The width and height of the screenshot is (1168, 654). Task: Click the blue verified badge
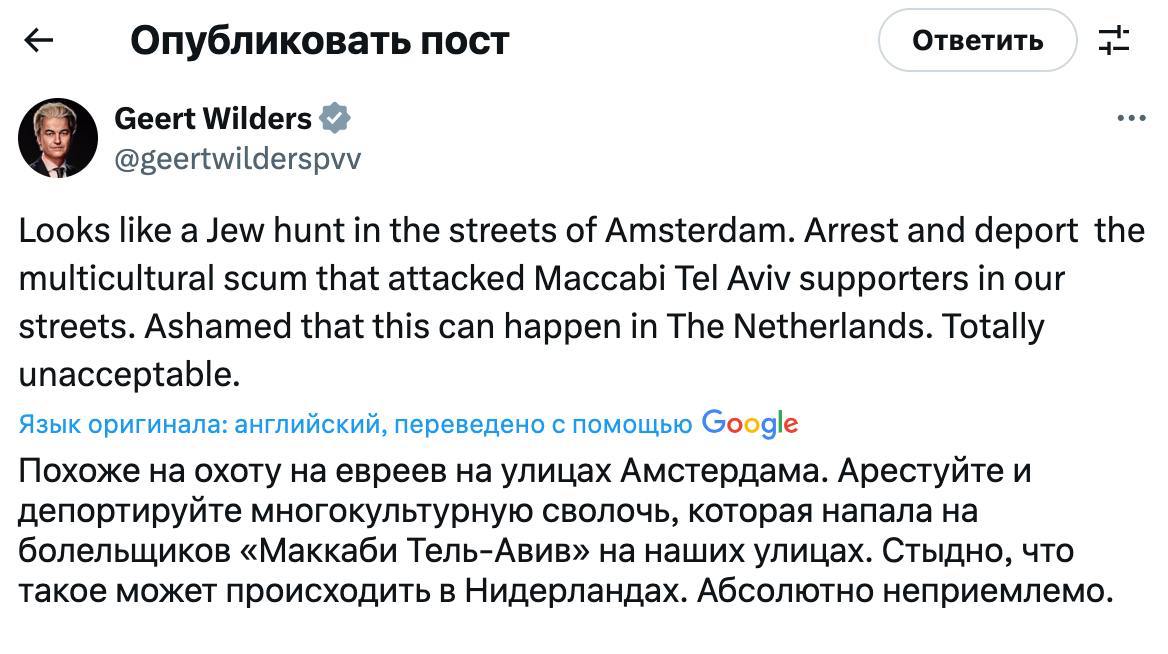(x=335, y=118)
